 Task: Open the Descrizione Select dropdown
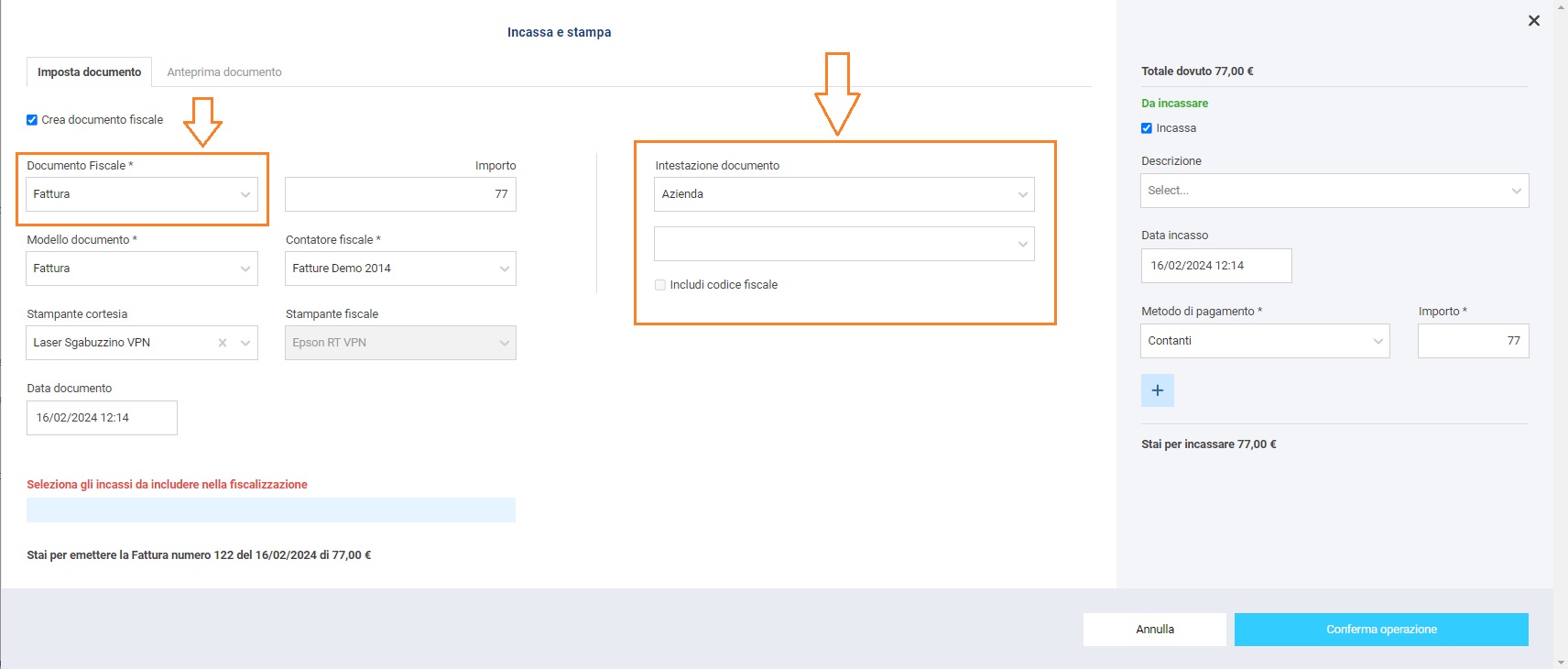pos(1334,191)
